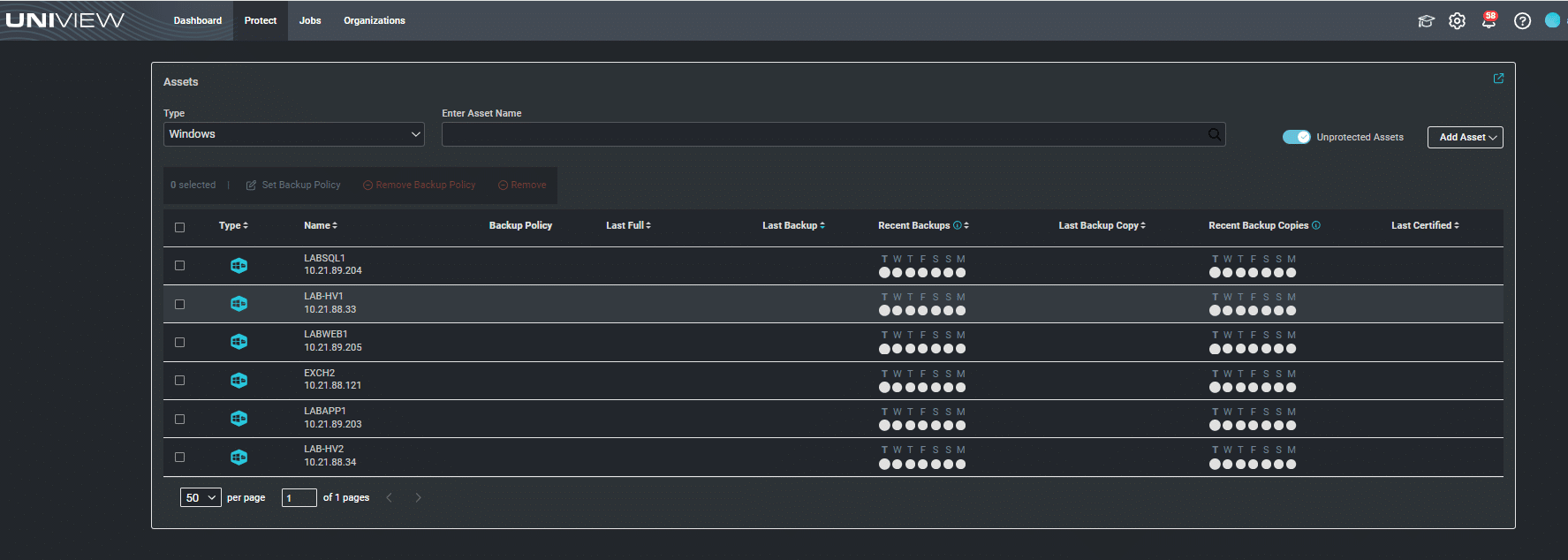Pop out the Assets panel in new window

click(x=1498, y=79)
